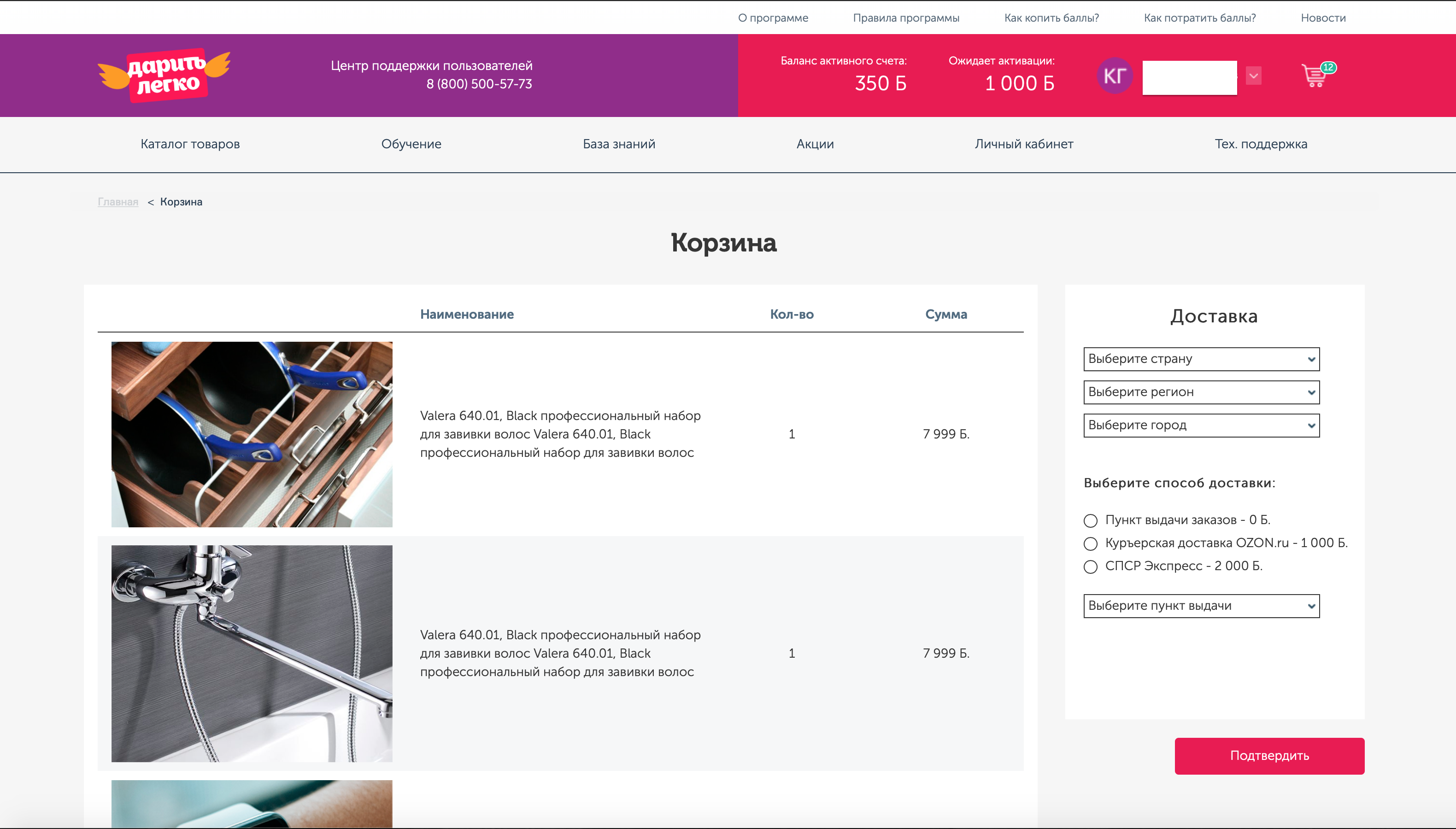Open the Выберите пункт выдачи dropdown

click(x=1201, y=606)
